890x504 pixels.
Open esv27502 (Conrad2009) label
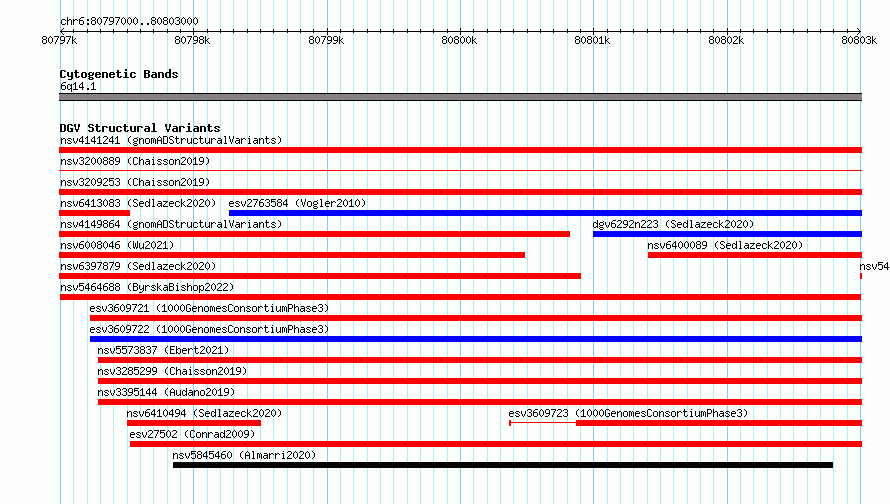click(192, 434)
